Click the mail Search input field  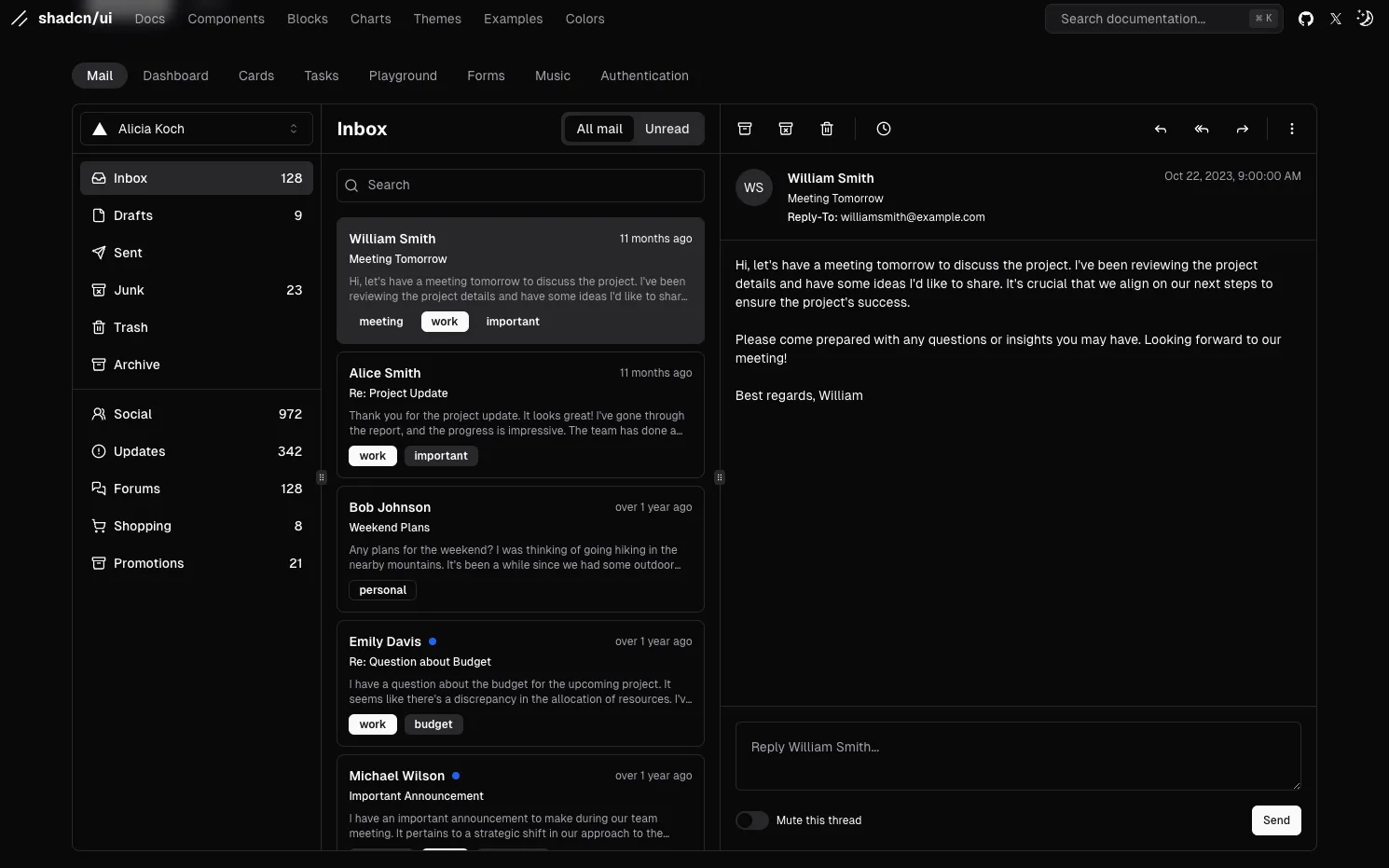[520, 186]
